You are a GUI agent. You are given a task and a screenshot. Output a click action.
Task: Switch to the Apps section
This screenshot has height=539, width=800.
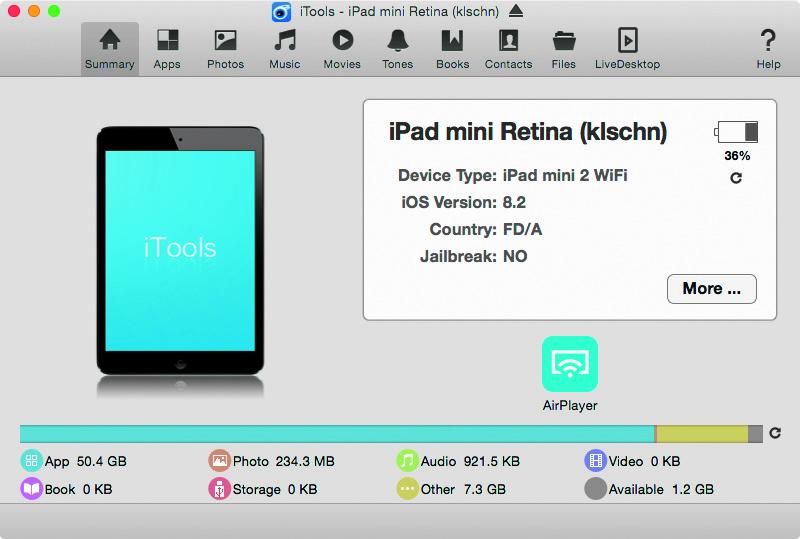pos(167,49)
